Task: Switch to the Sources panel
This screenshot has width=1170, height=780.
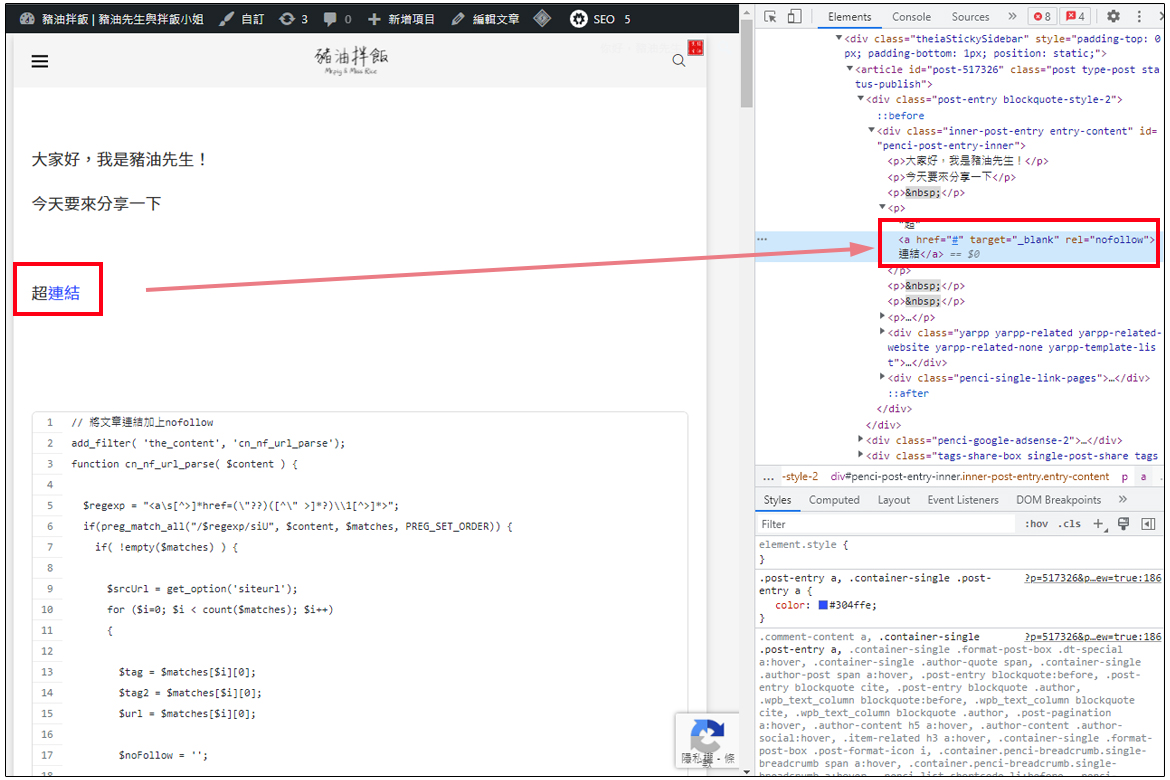Action: coord(970,16)
